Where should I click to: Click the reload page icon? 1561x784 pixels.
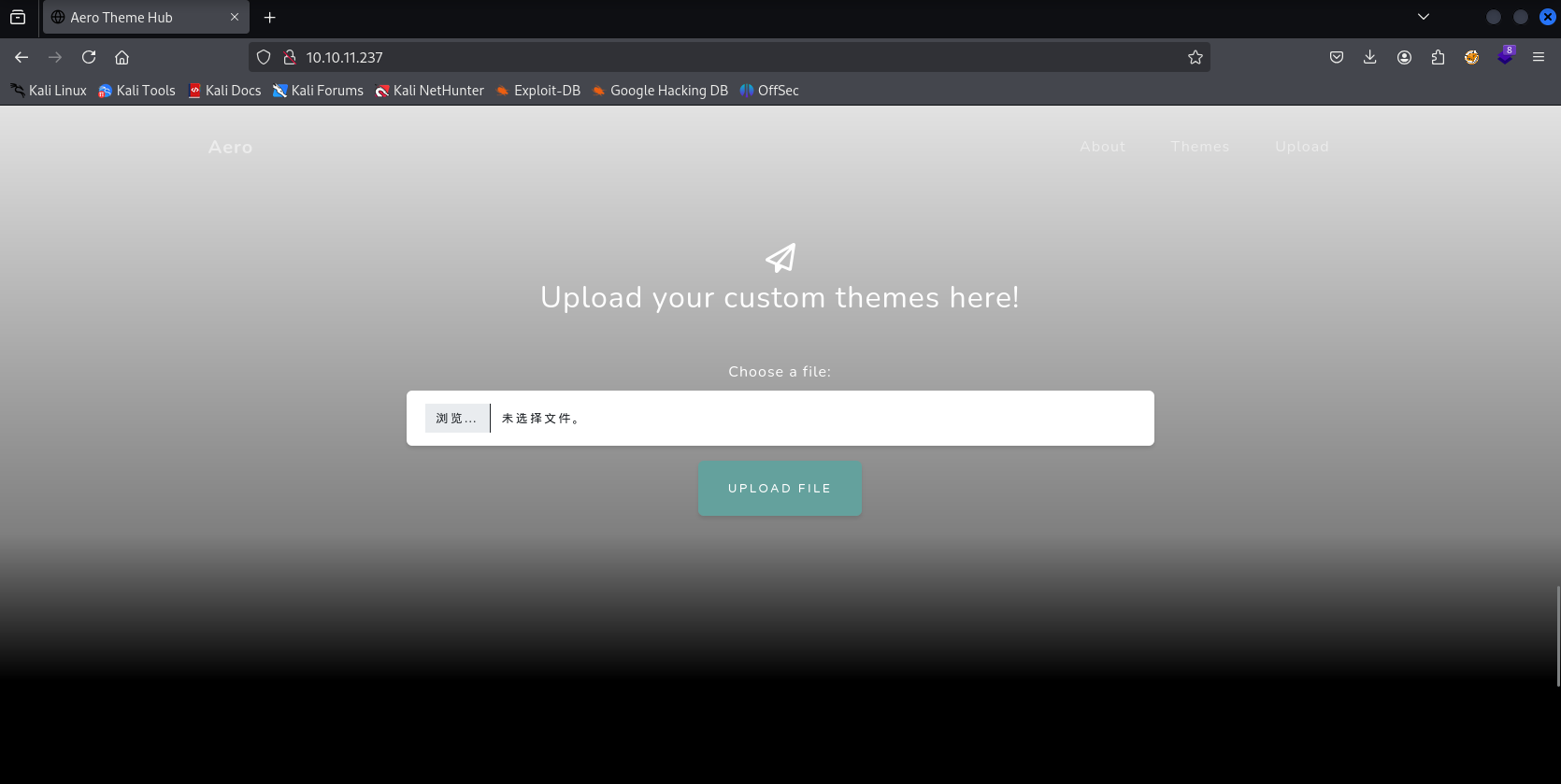click(x=89, y=57)
